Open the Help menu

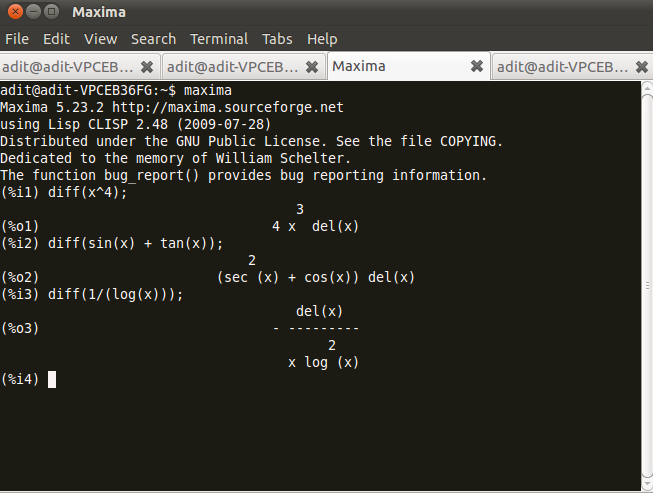coord(322,39)
